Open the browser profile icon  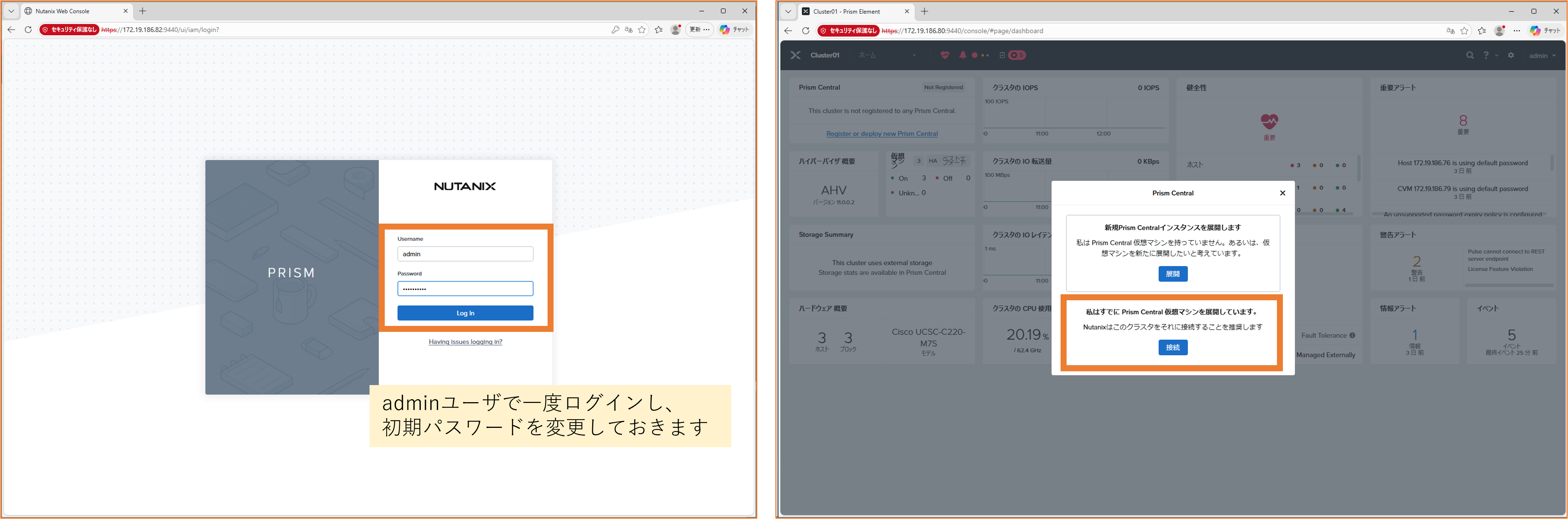[675, 29]
